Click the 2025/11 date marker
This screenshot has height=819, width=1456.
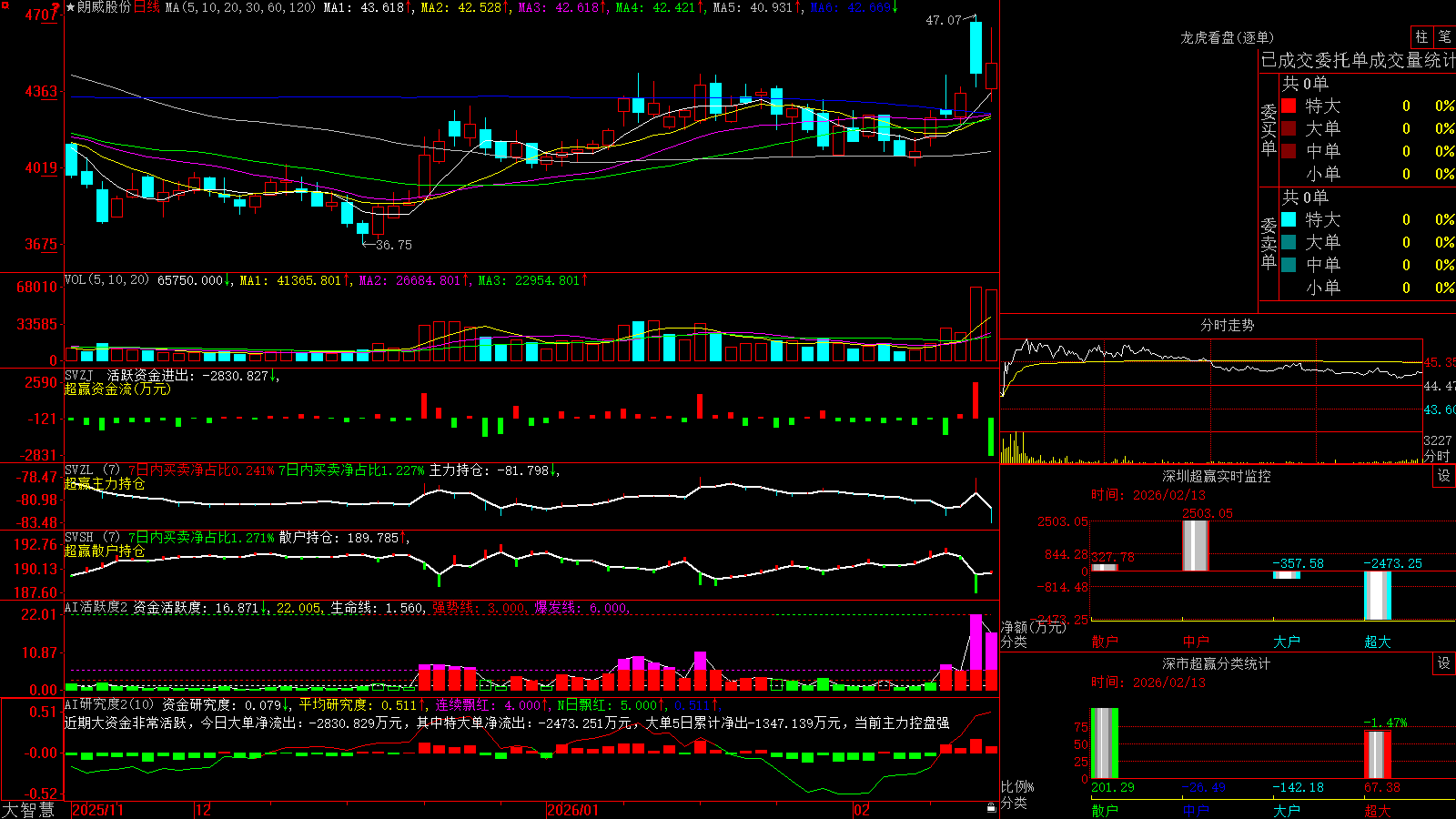[97, 810]
